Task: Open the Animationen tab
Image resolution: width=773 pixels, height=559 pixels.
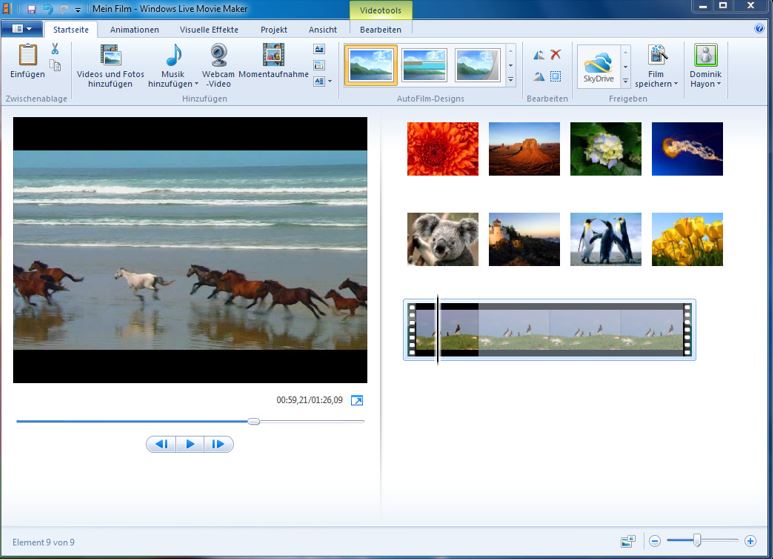Action: pos(134,30)
